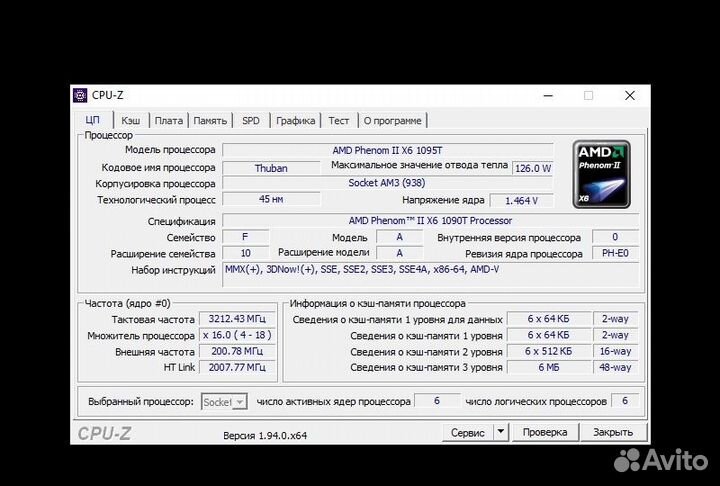This screenshot has width=720, height=486.
Task: Click the Внутренняя версия процессора value 0
Action: pos(616,237)
